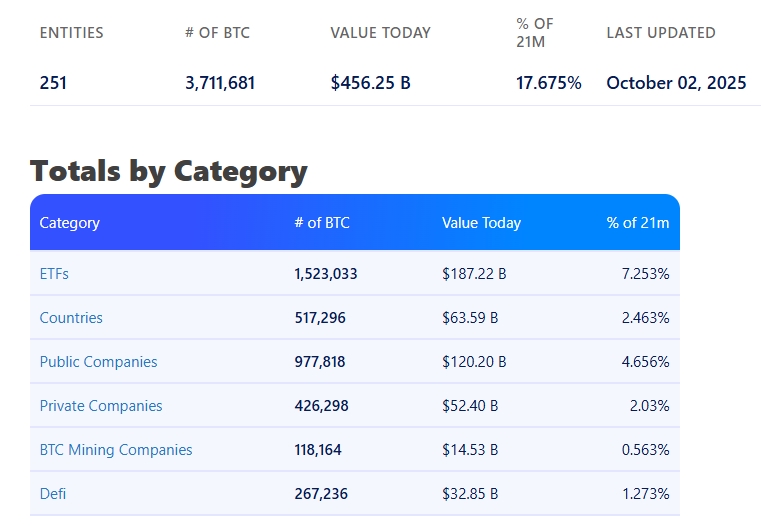The image size is (761, 526).
Task: Click the Countries category link
Action: click(71, 318)
